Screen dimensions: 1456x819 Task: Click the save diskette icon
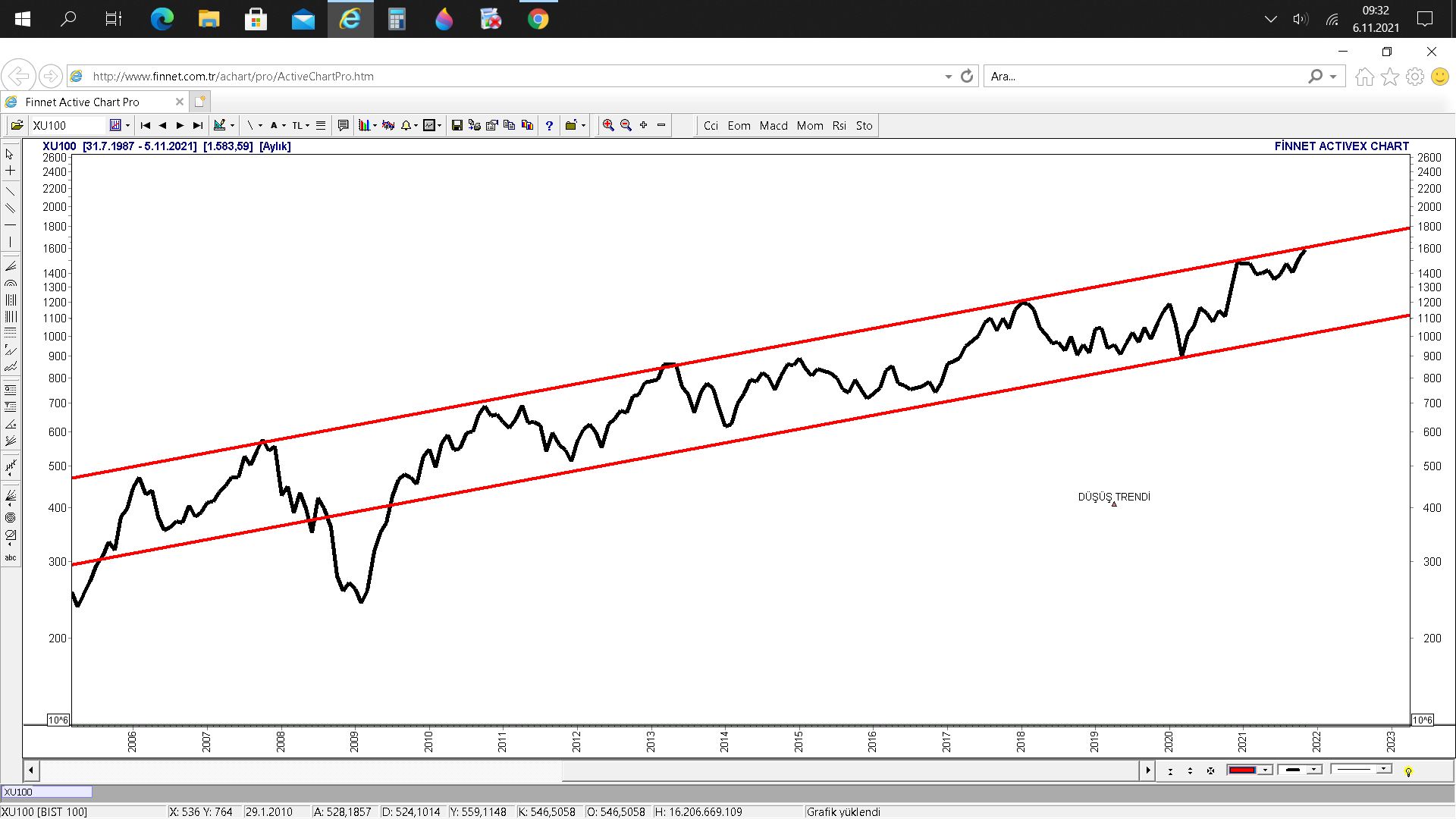tap(457, 125)
